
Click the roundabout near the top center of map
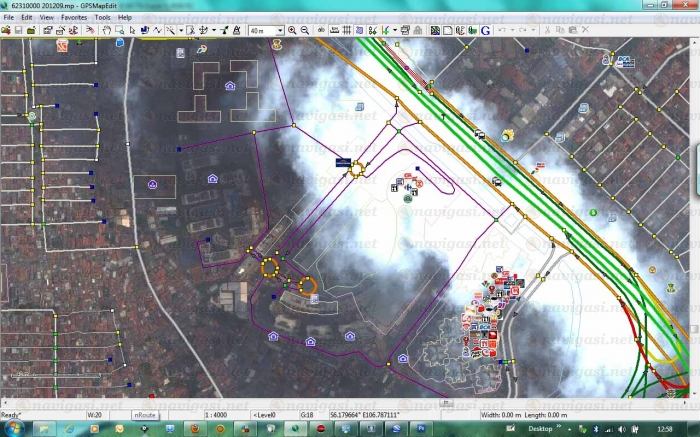click(x=357, y=171)
